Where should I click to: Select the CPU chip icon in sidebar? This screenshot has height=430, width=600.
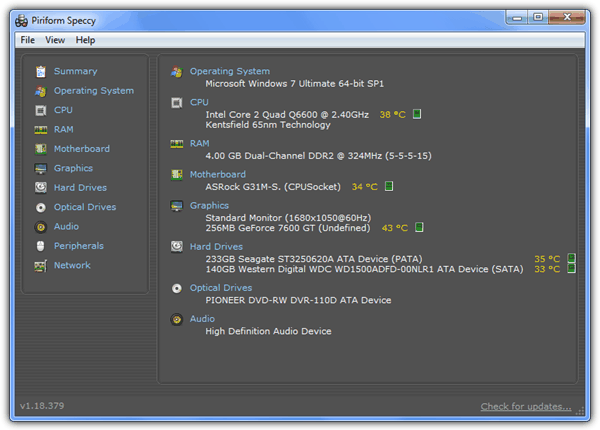[x=41, y=111]
